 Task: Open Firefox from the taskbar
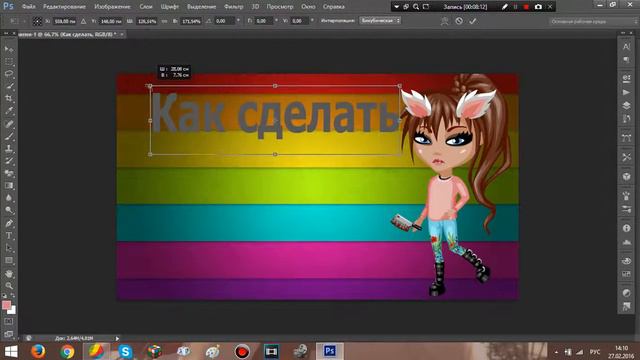point(38,351)
